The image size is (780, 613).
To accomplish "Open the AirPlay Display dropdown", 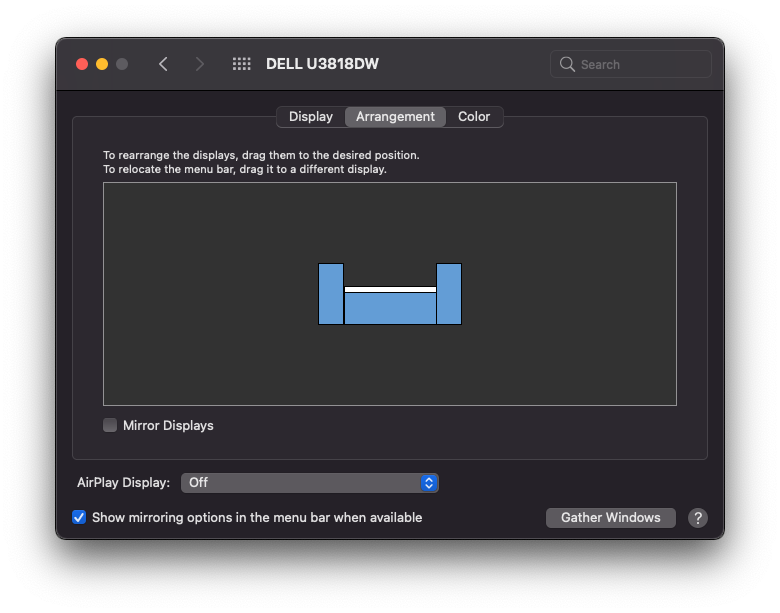I will point(309,483).
